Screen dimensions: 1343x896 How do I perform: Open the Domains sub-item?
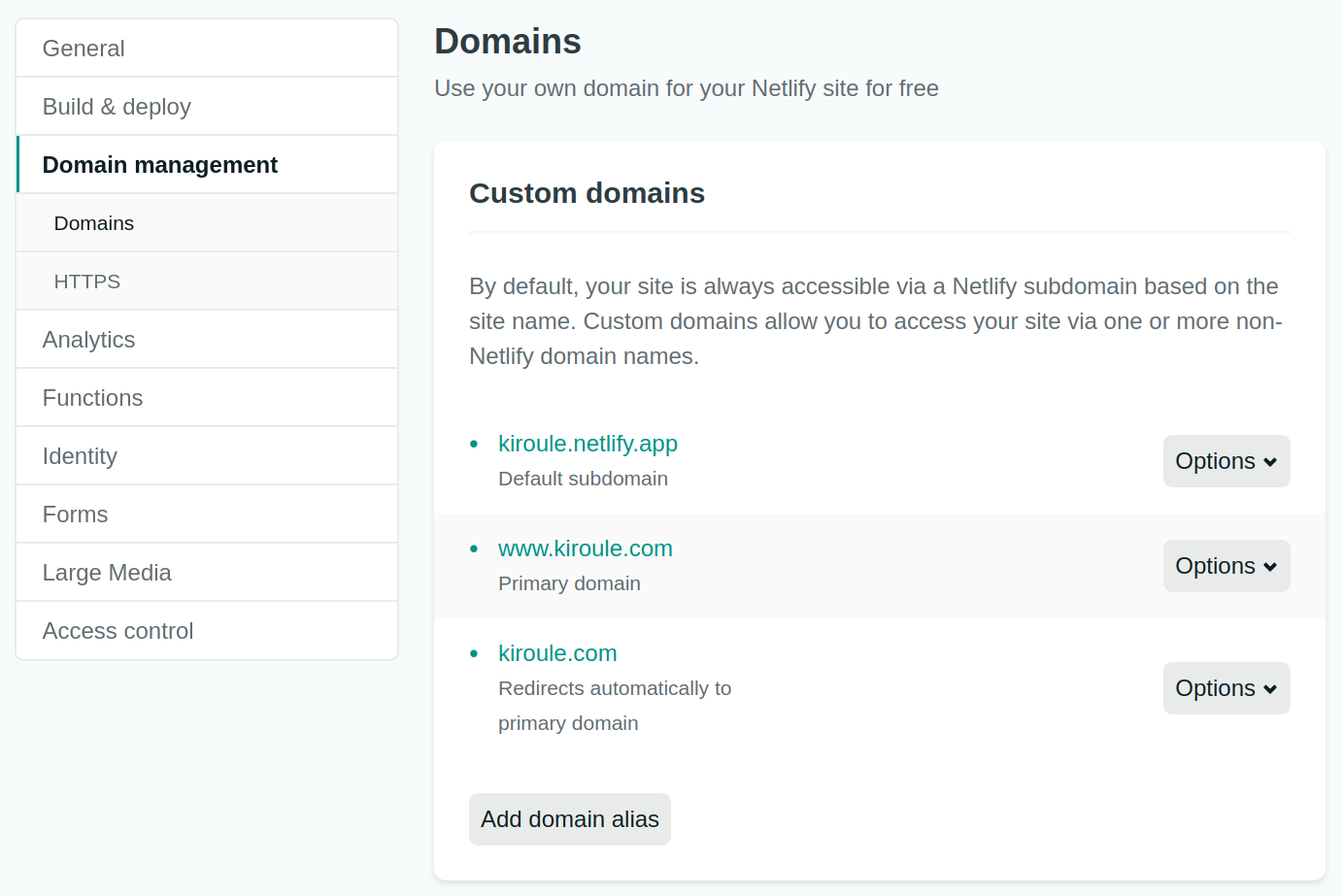coord(207,223)
